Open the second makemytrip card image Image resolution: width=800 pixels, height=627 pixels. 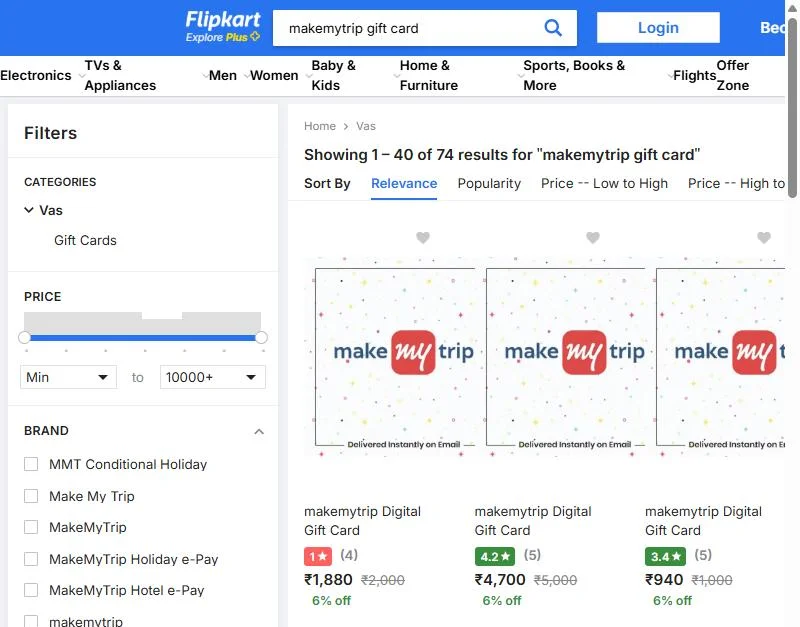[x=561, y=357]
